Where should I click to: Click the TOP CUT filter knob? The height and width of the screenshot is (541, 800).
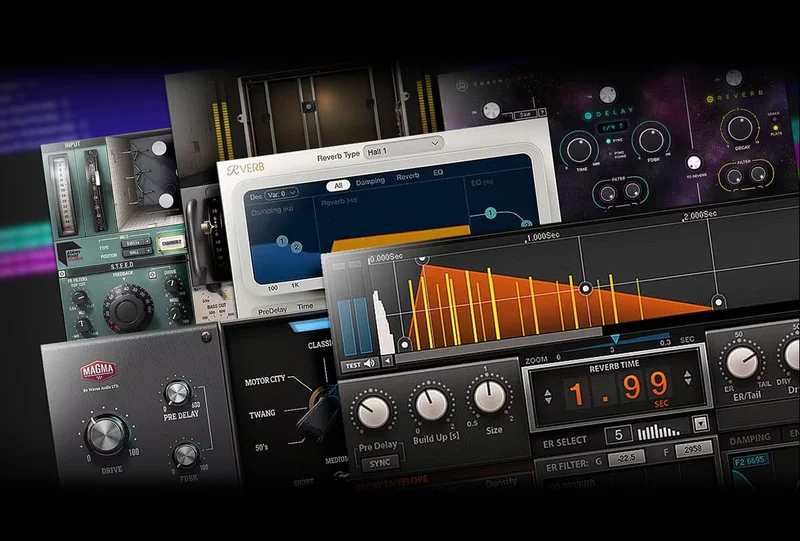[x=80, y=298]
